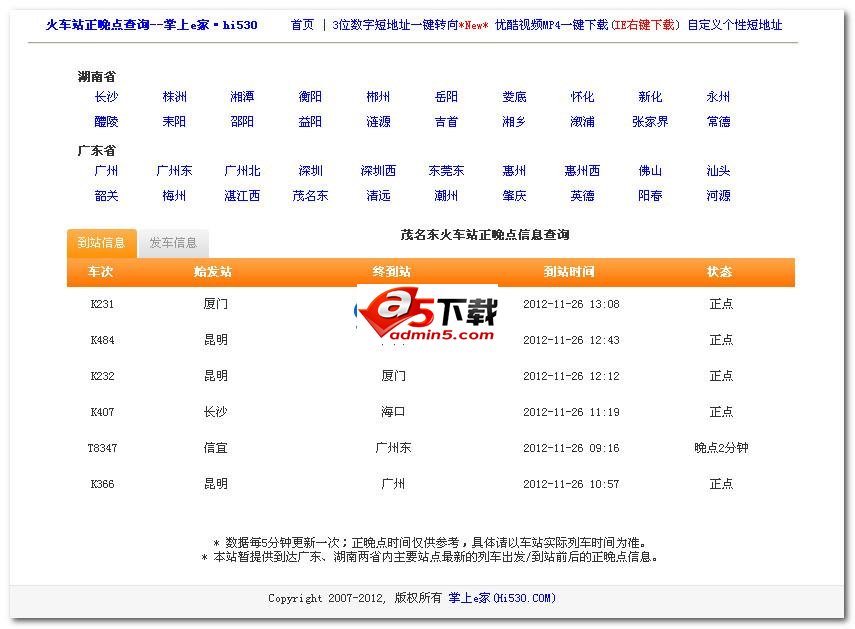Select 广州北 station link
Viewport: 855px width, 629px height.
click(x=242, y=171)
